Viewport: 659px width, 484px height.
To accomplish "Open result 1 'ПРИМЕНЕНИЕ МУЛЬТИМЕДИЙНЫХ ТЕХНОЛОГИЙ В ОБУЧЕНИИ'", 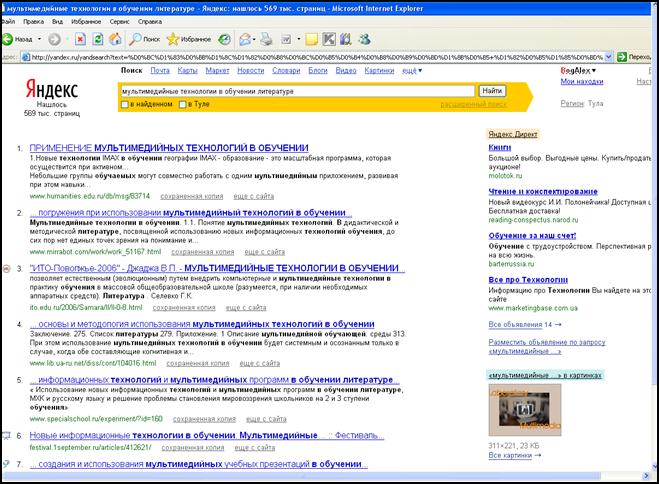I will (169, 148).
